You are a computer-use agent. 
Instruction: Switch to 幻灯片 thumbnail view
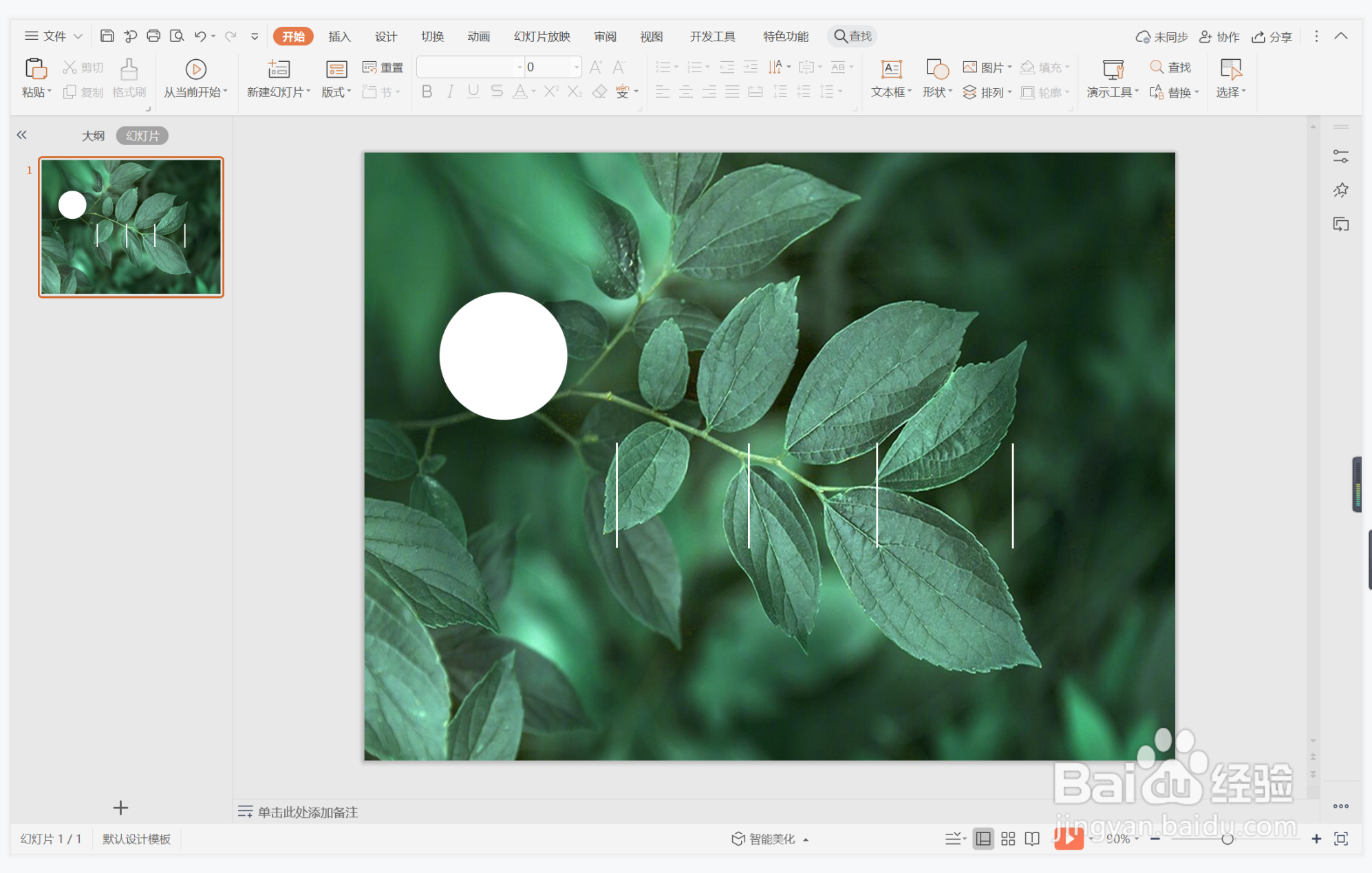pos(142,136)
